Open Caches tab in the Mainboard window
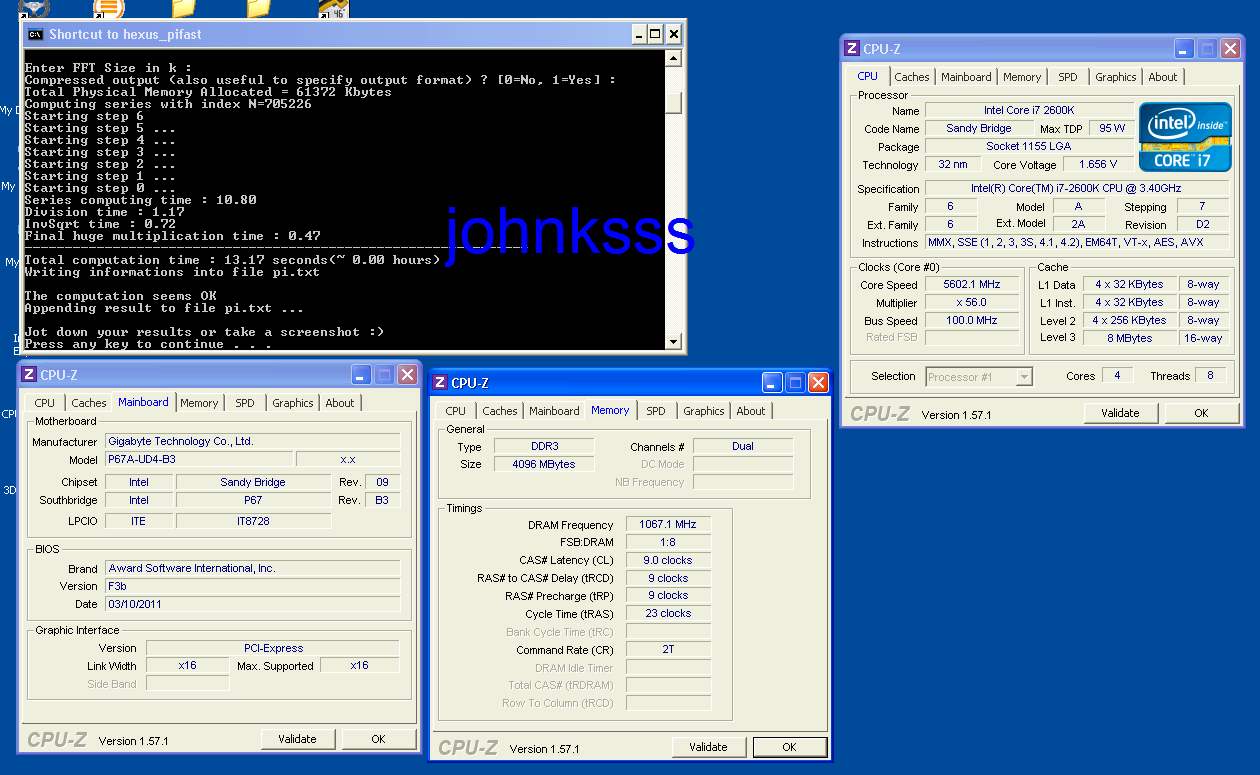 click(x=89, y=403)
